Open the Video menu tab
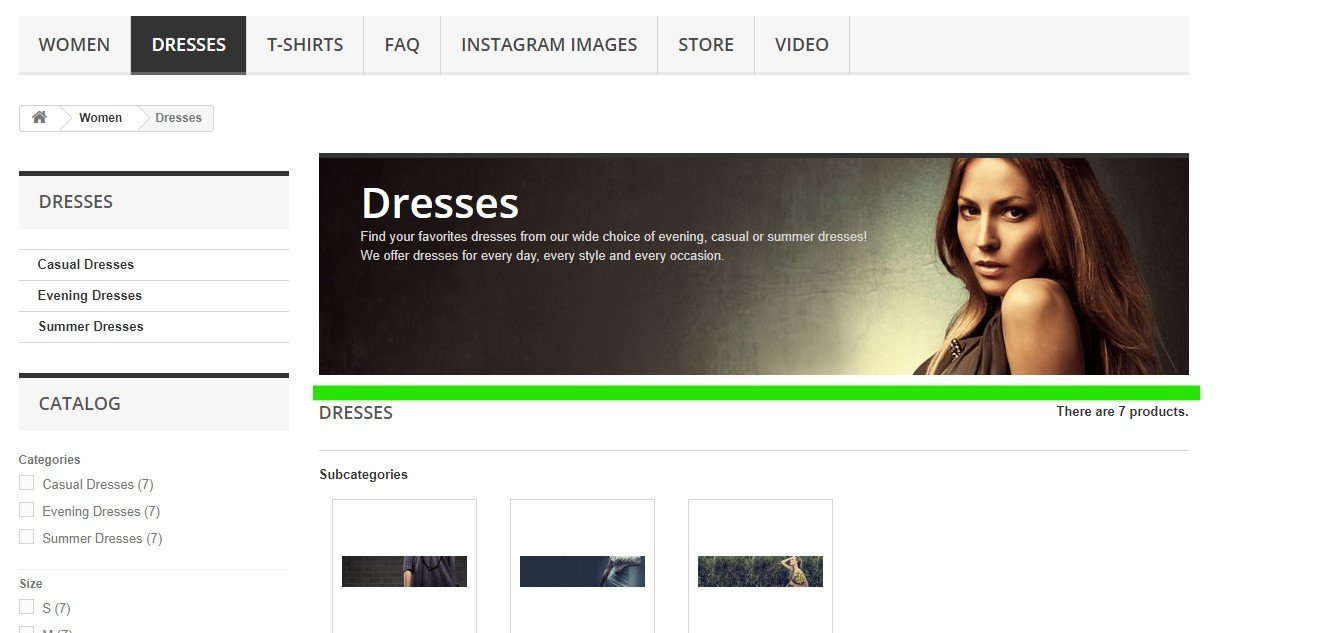This screenshot has height=633, width=1342. (802, 45)
